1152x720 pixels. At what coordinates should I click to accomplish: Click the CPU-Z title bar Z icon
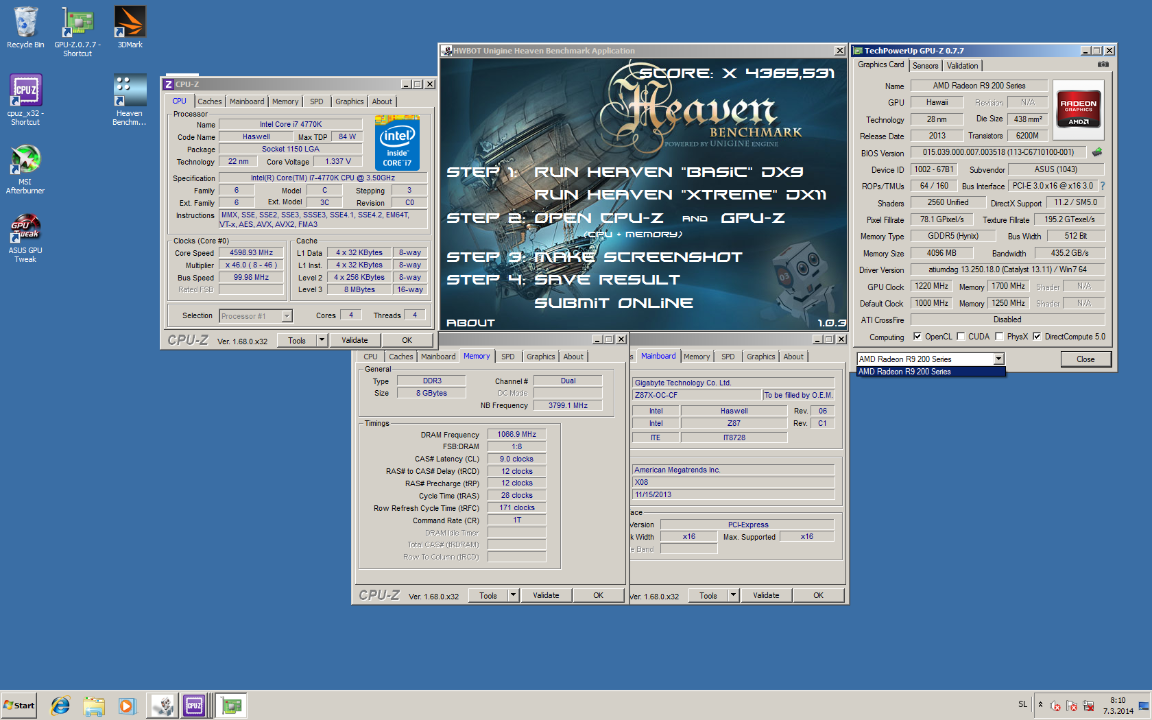(168, 84)
